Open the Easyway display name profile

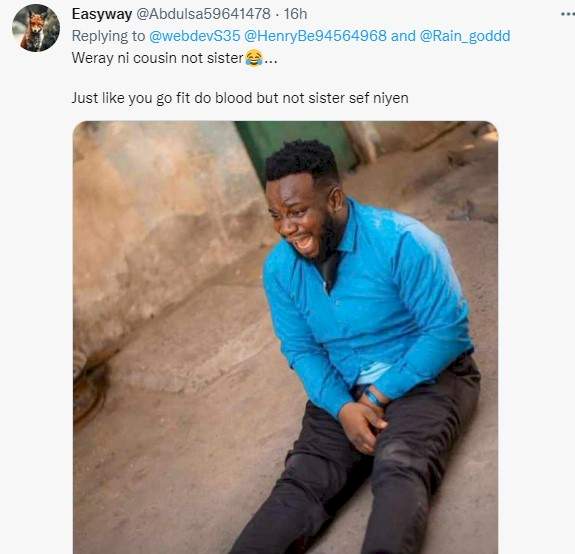coord(102,14)
